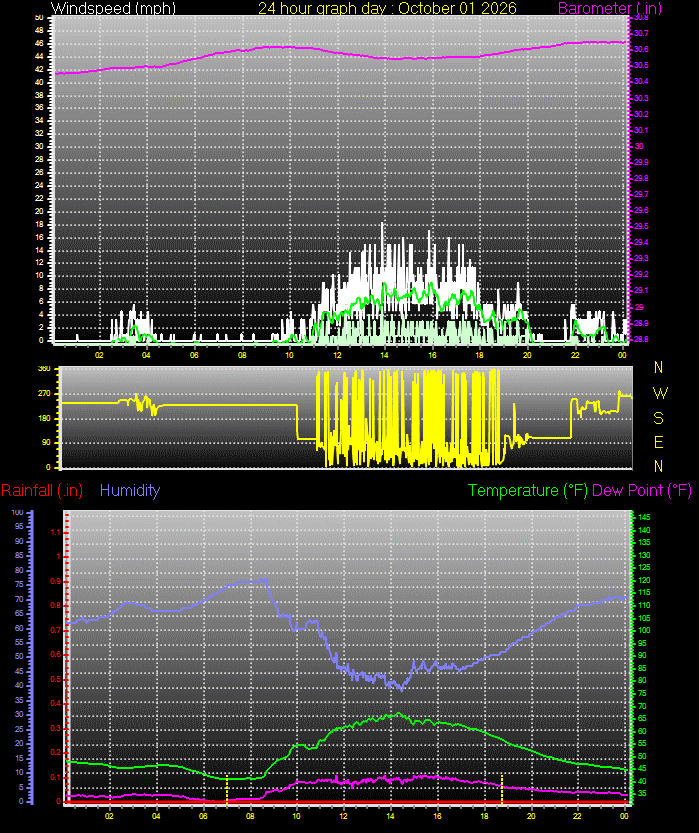Select the '24 hour graph day : October 01 2026' heading

(x=387, y=8)
